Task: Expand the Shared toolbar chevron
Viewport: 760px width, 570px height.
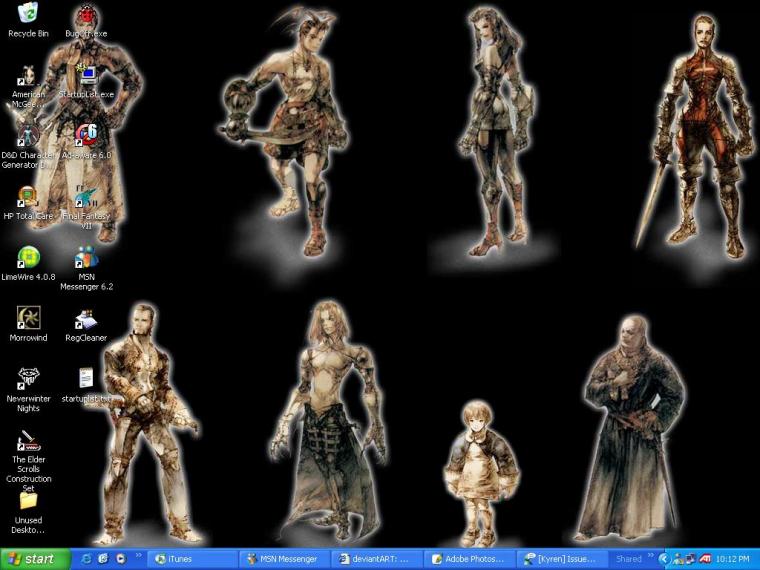Action: (650, 555)
